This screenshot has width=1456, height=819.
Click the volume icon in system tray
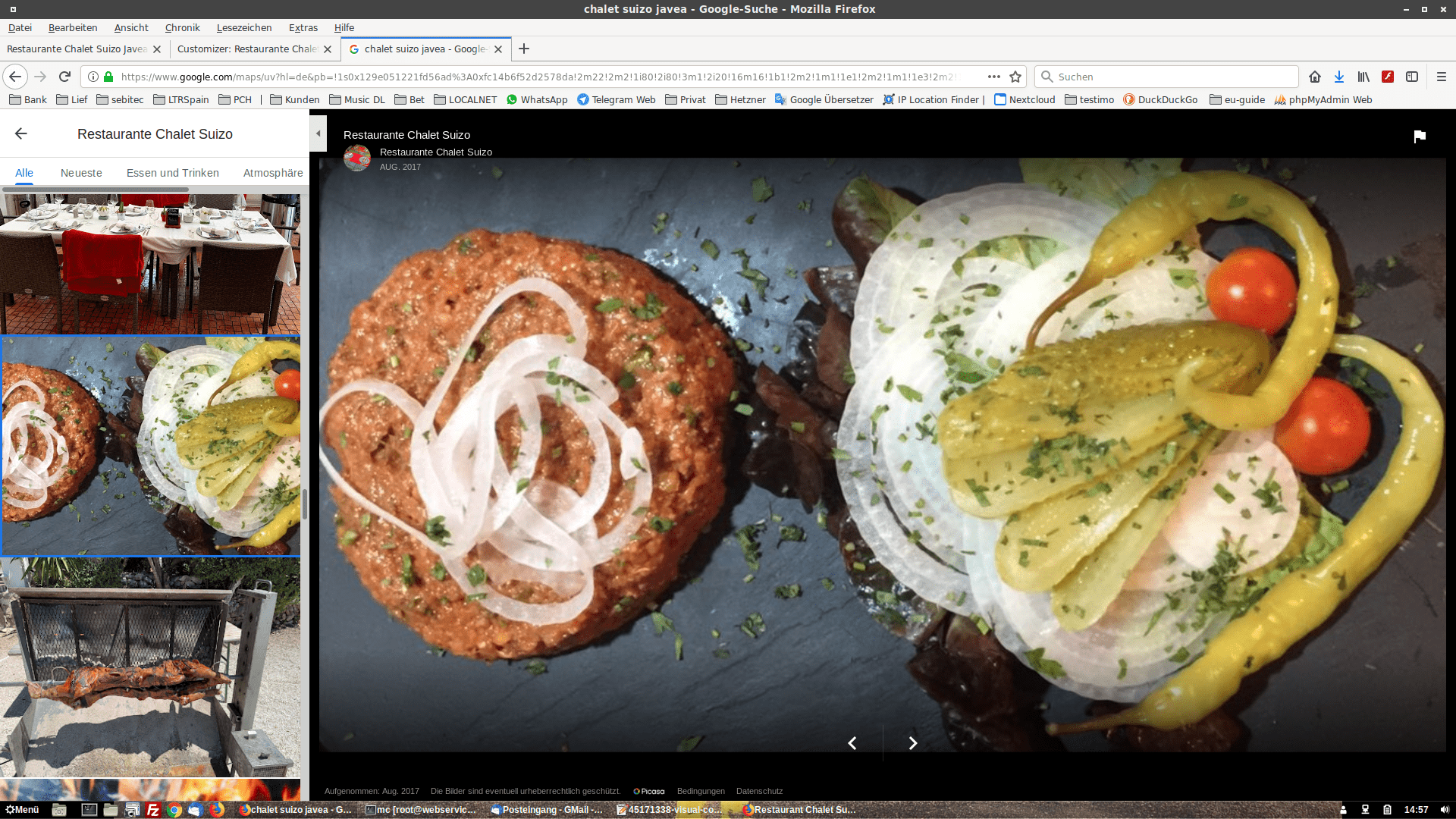pyautogui.click(x=1445, y=810)
